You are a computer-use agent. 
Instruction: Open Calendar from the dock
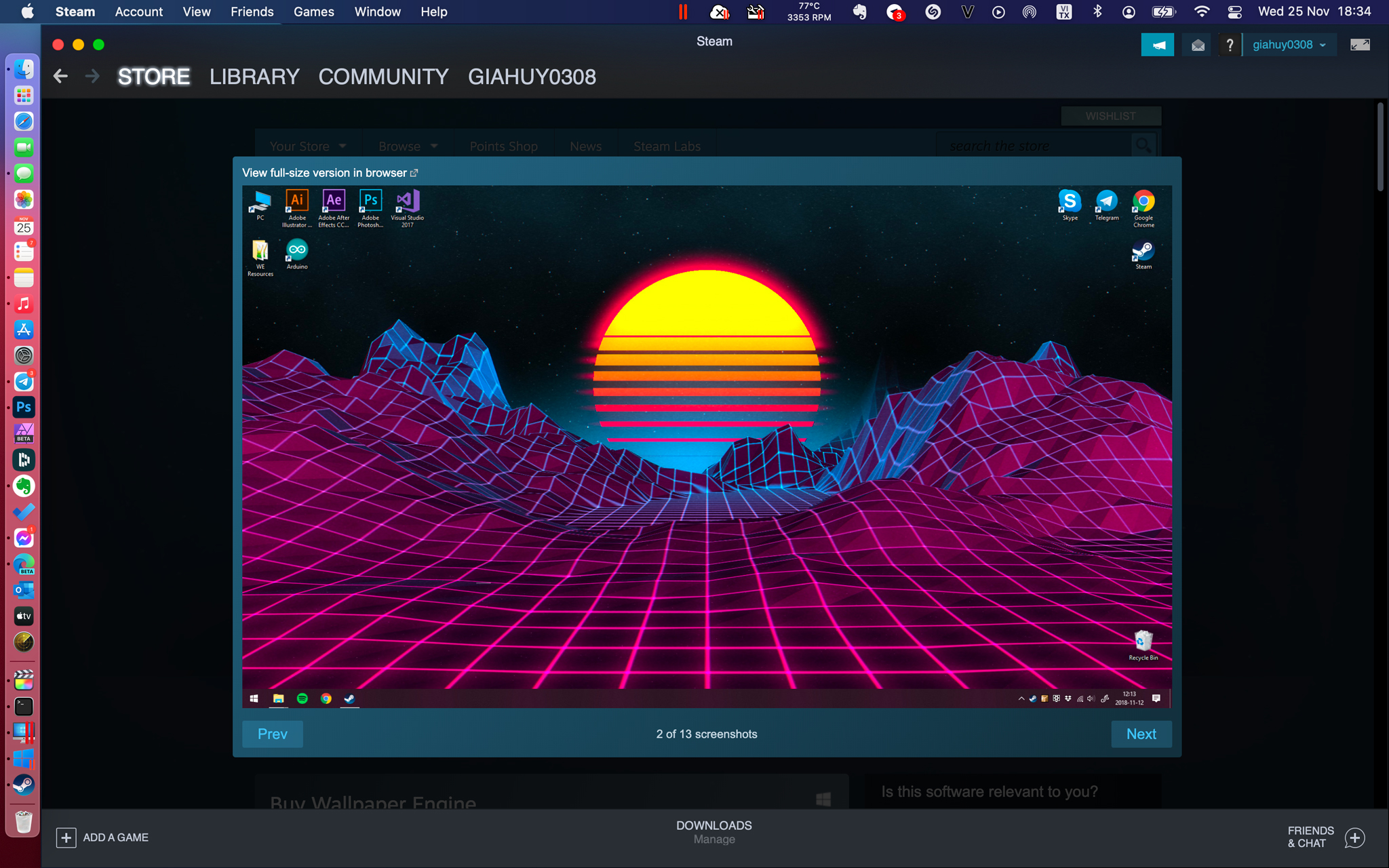pos(24,226)
